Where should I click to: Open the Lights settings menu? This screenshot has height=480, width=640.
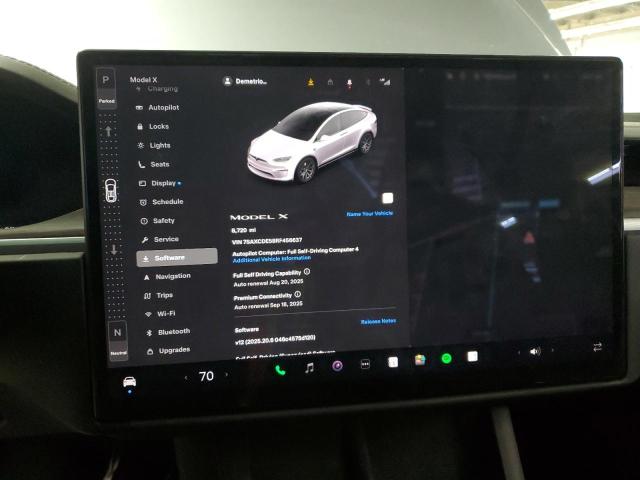coord(154,145)
